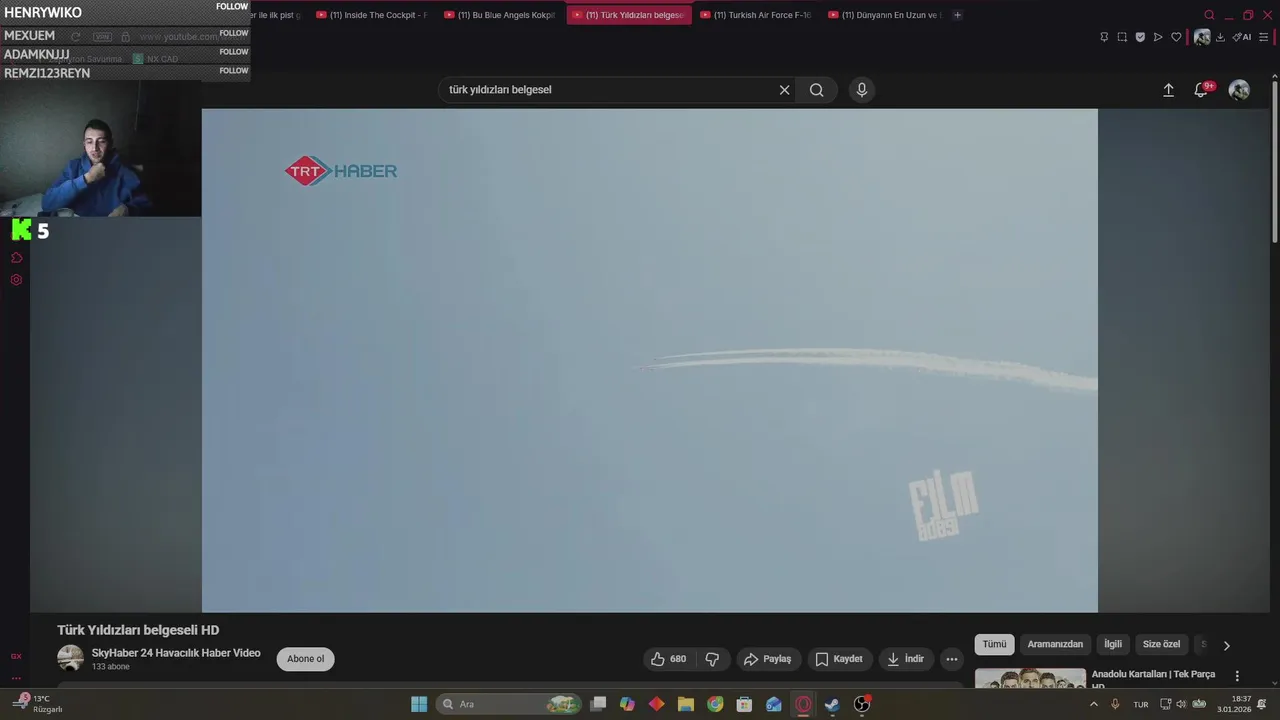Open the sidebar settings gear icon
The width and height of the screenshot is (1280, 720).
[x=16, y=280]
